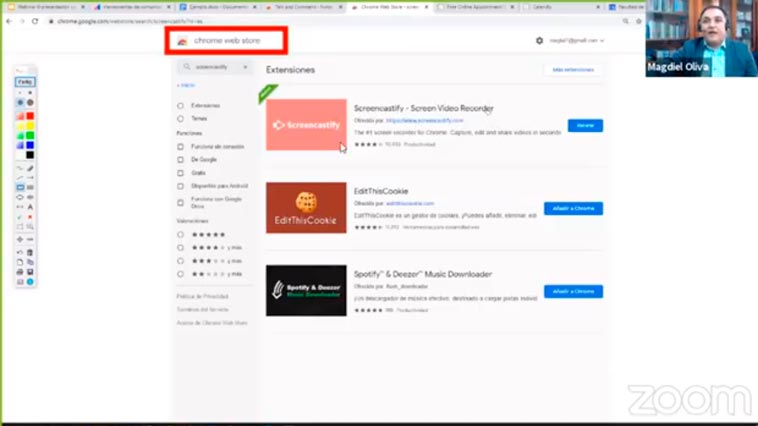
Task: Select the four stars 'y más' filter
Action: 180,248
